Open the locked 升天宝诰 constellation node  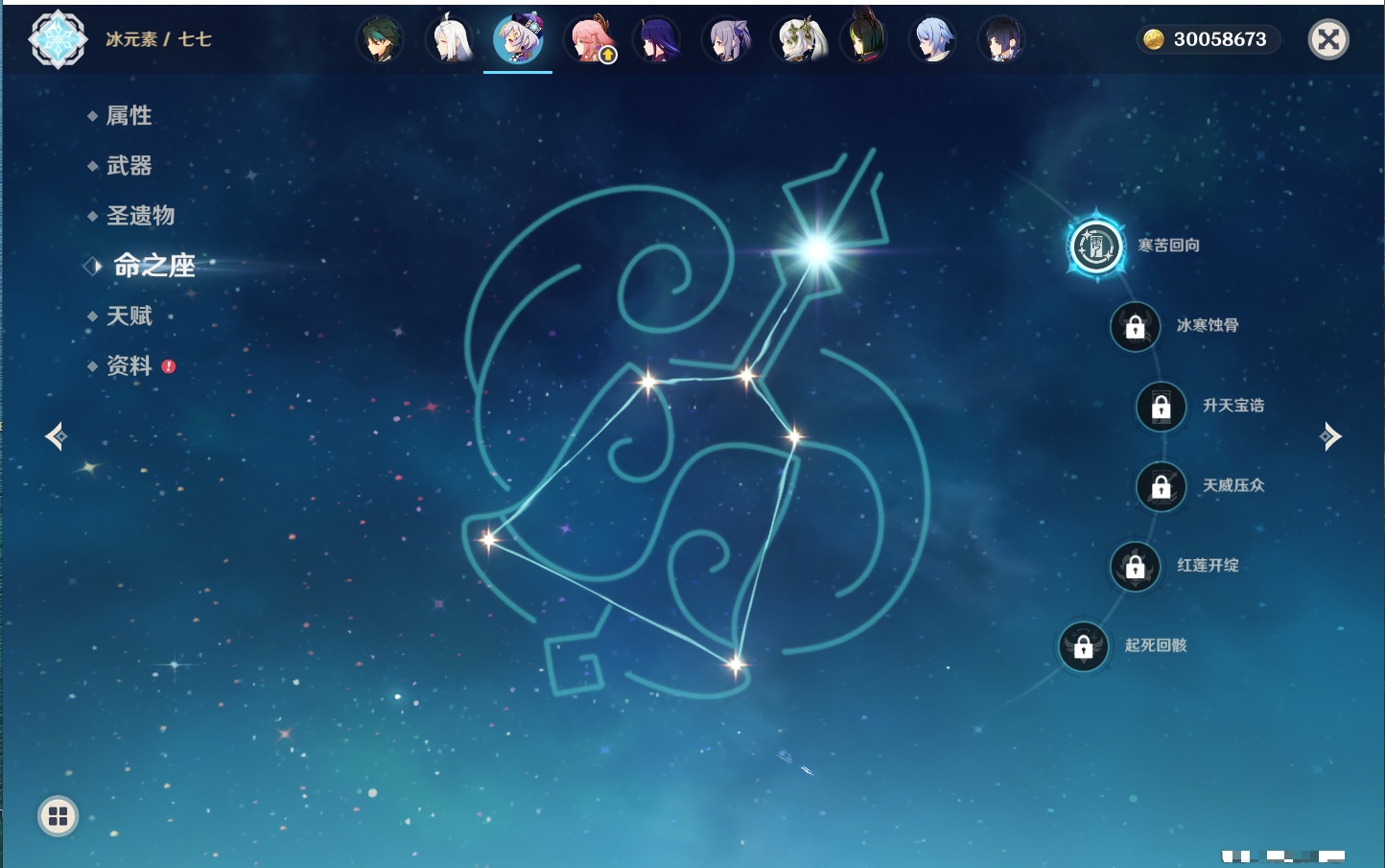(x=1161, y=407)
